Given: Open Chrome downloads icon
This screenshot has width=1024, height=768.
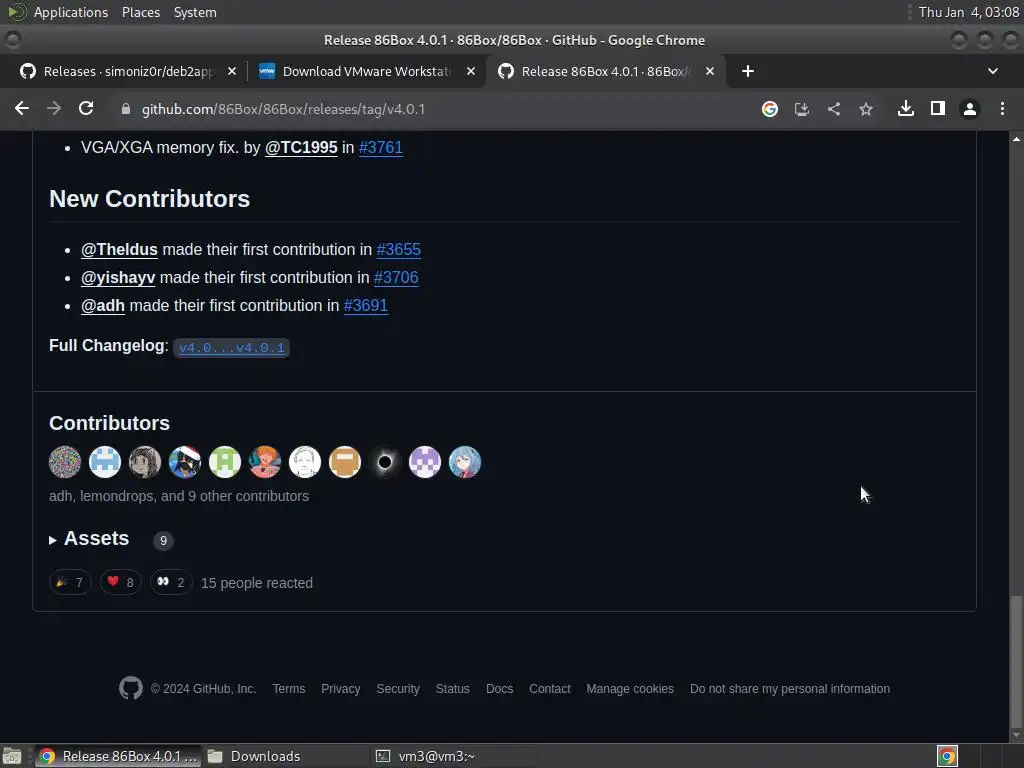Looking at the screenshot, I should [906, 108].
